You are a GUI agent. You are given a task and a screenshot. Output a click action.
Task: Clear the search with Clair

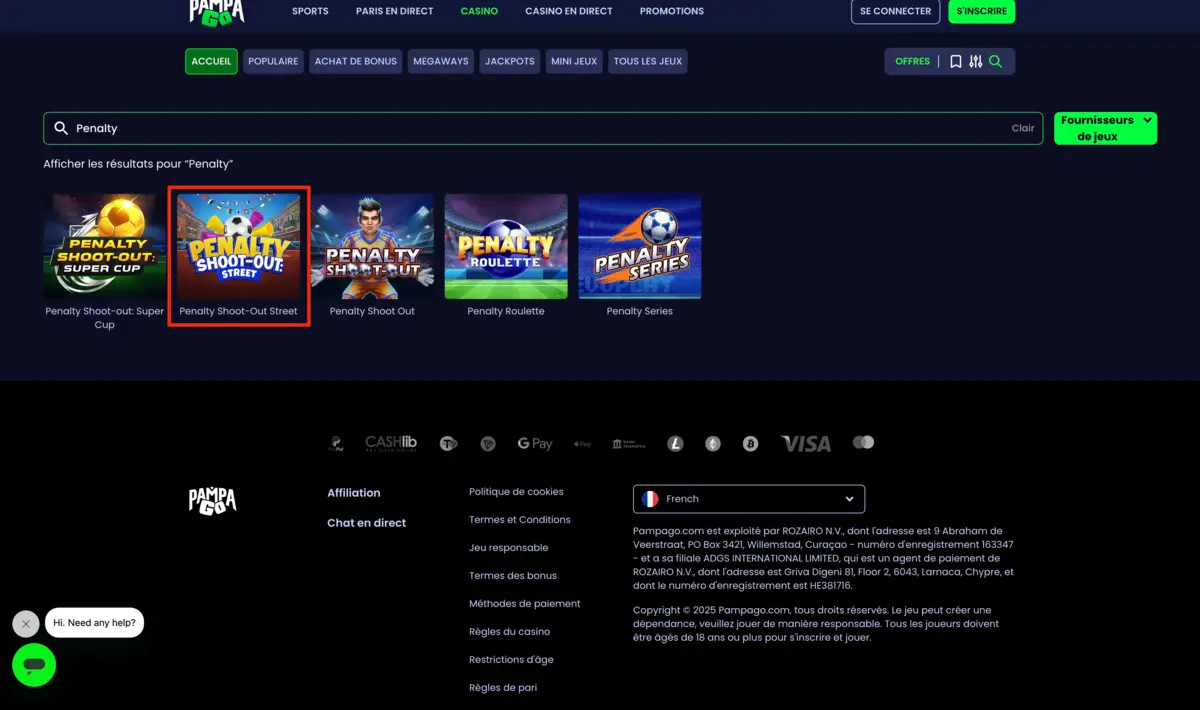1023,128
